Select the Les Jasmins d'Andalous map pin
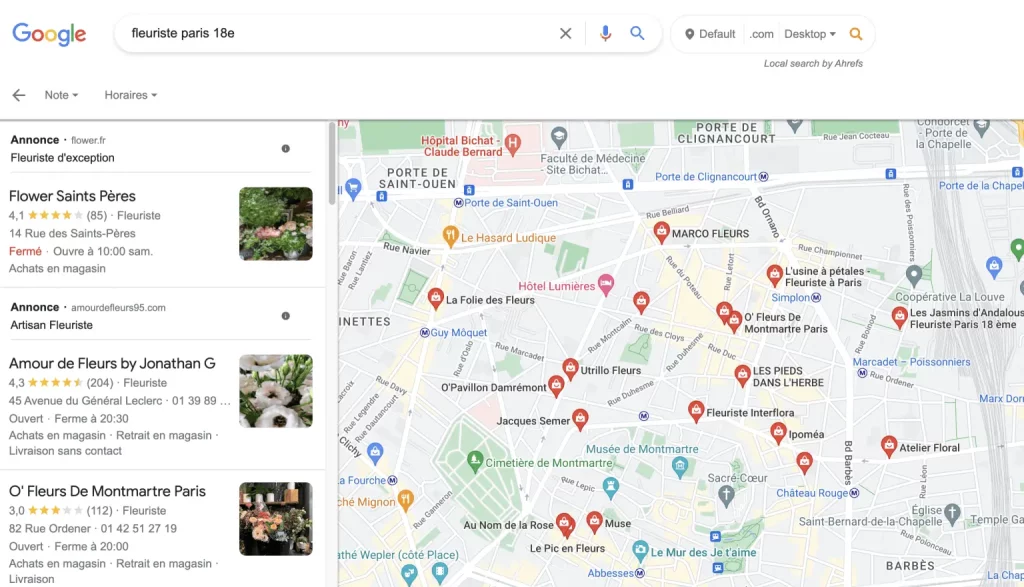The width and height of the screenshot is (1024, 587). pos(899,317)
